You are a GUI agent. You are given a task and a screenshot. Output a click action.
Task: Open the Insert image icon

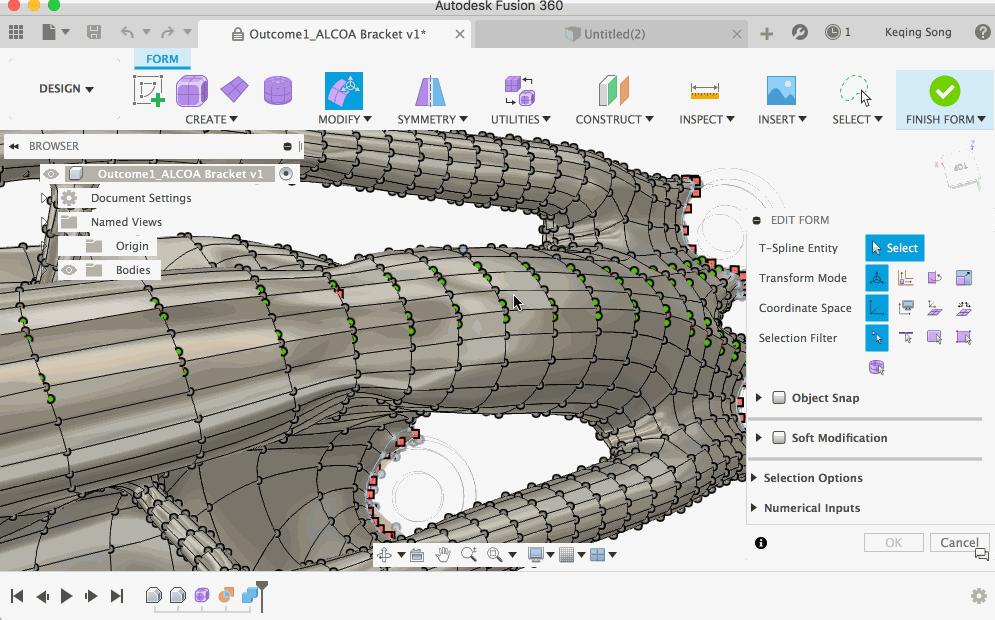tap(780, 91)
